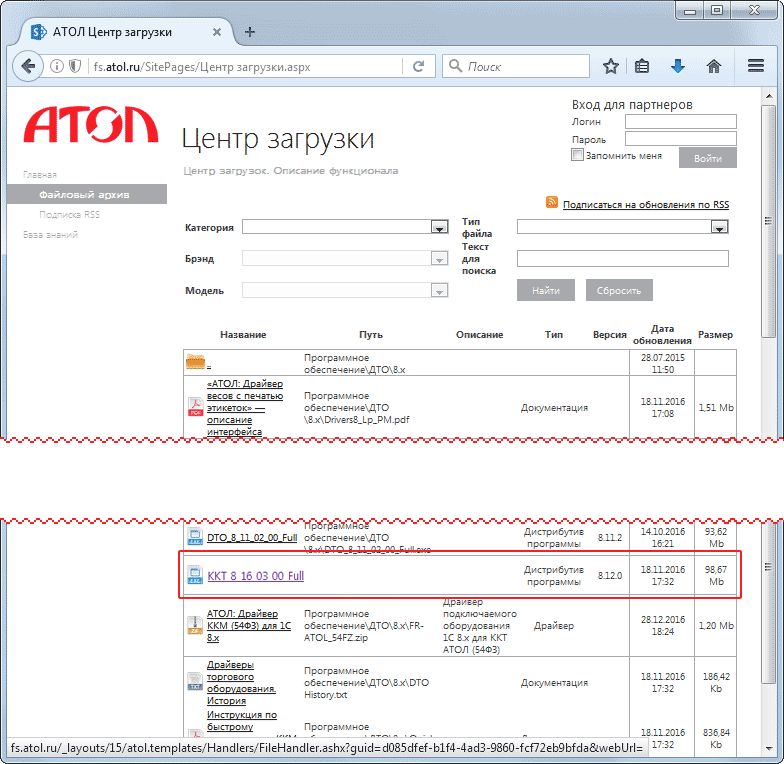Open a new tab with plus button
Image resolution: width=784 pixels, height=764 pixels.
[x=250, y=32]
